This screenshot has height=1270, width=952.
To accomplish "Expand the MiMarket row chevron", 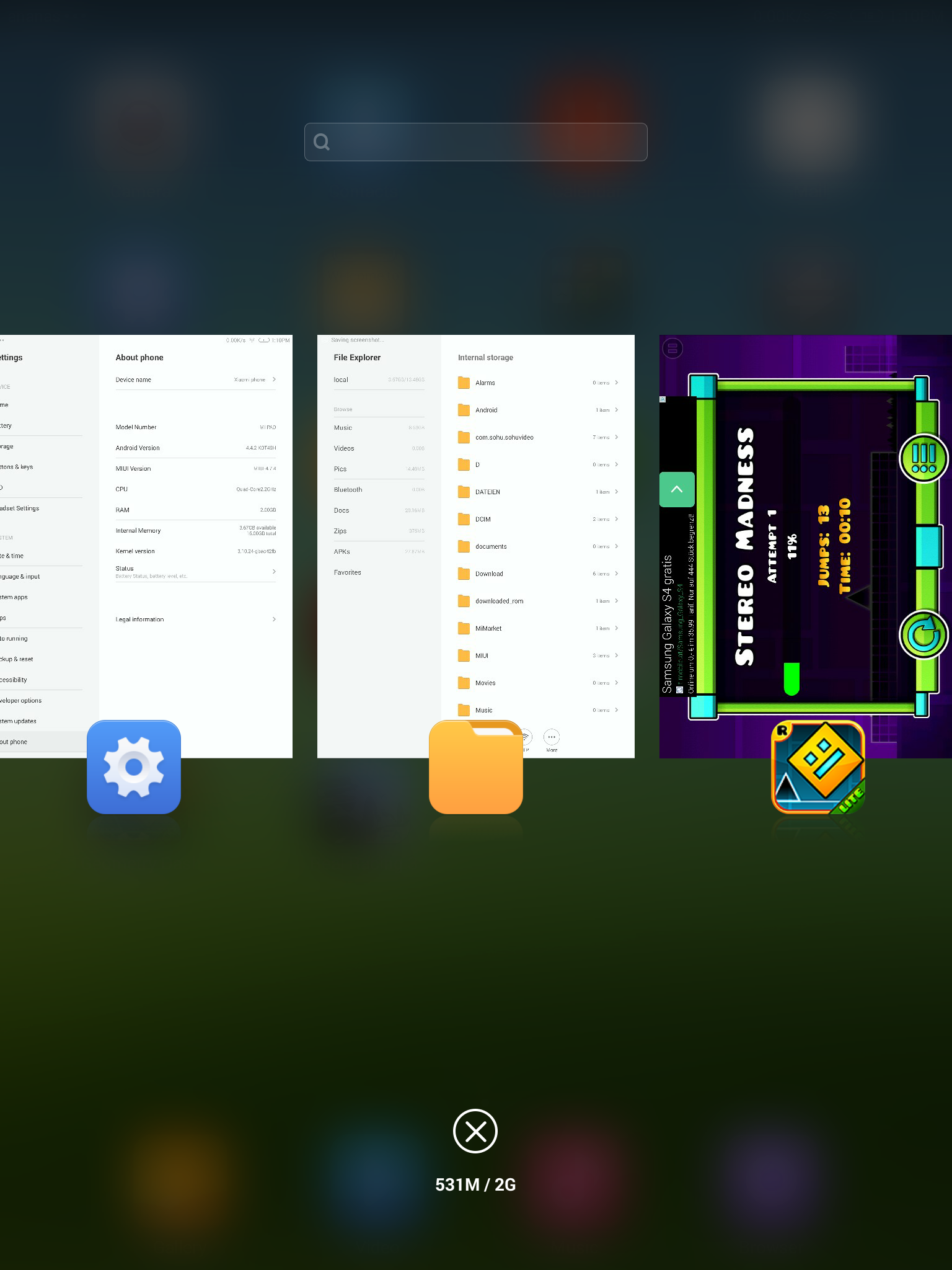I will (616, 628).
